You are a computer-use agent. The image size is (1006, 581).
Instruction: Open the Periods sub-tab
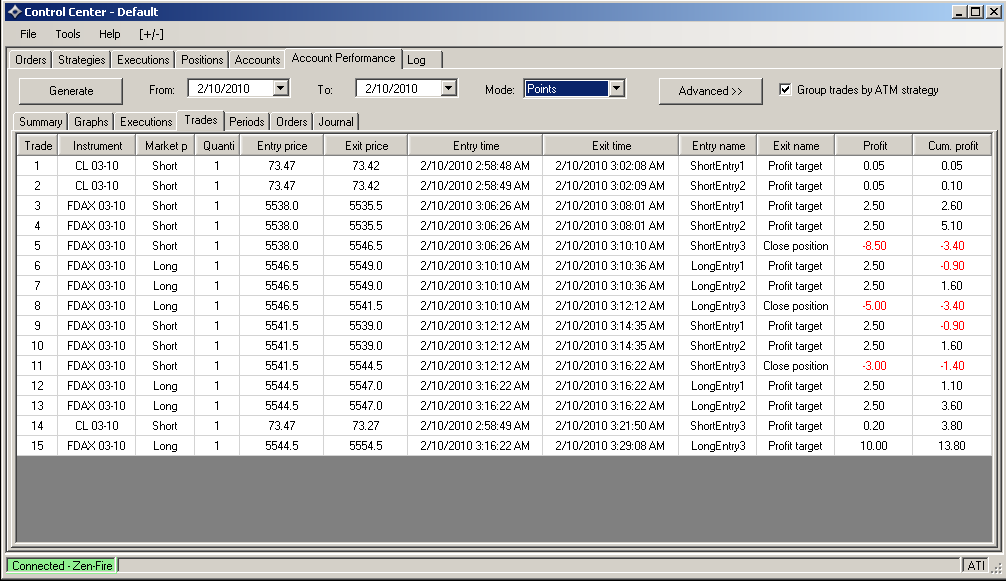tap(246, 122)
